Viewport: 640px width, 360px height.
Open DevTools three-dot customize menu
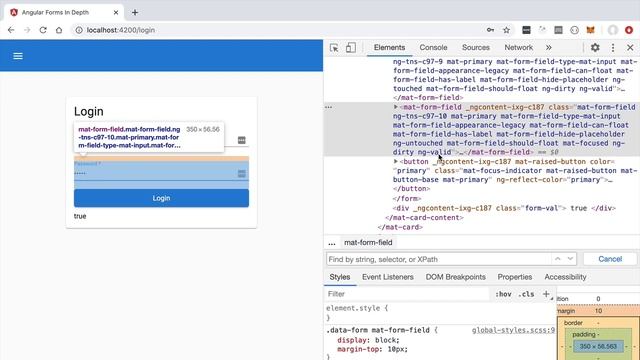(x=613, y=48)
